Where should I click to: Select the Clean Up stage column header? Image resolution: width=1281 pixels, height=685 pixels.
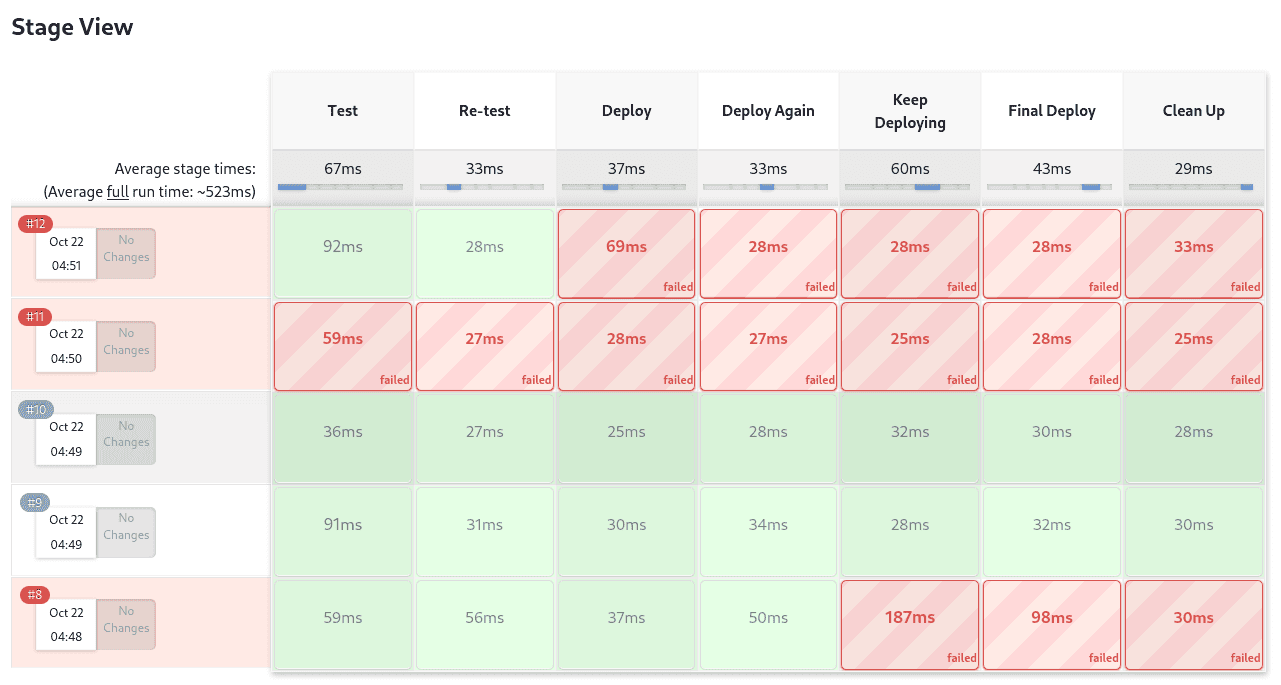click(1193, 110)
